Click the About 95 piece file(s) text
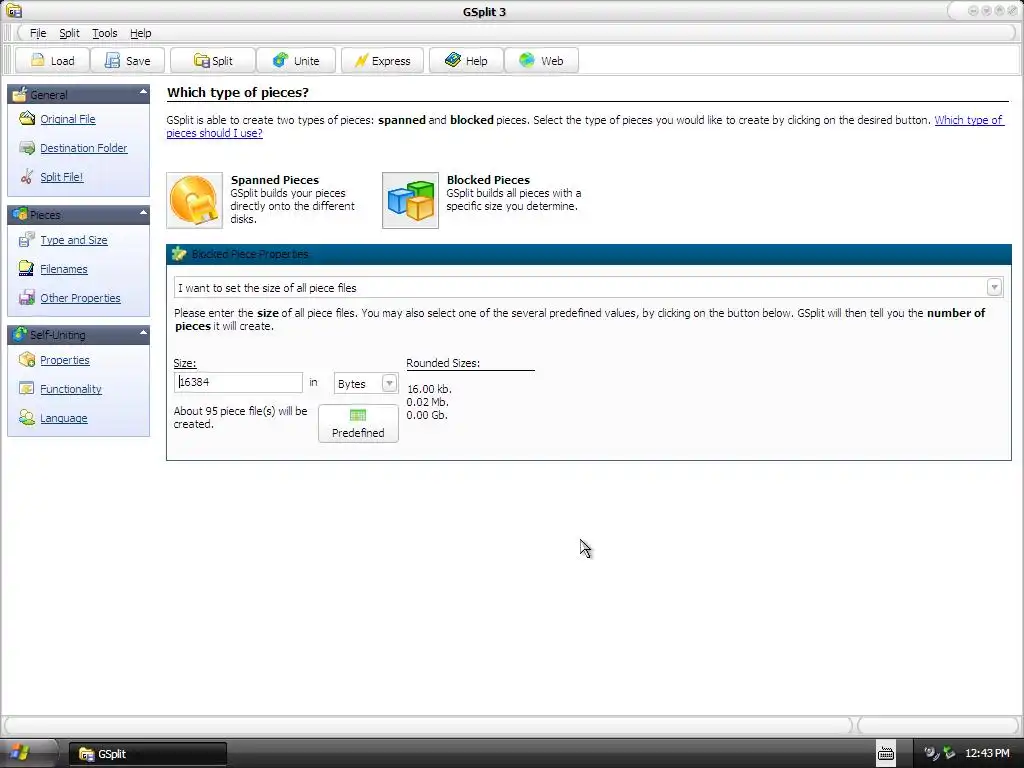 click(240, 417)
